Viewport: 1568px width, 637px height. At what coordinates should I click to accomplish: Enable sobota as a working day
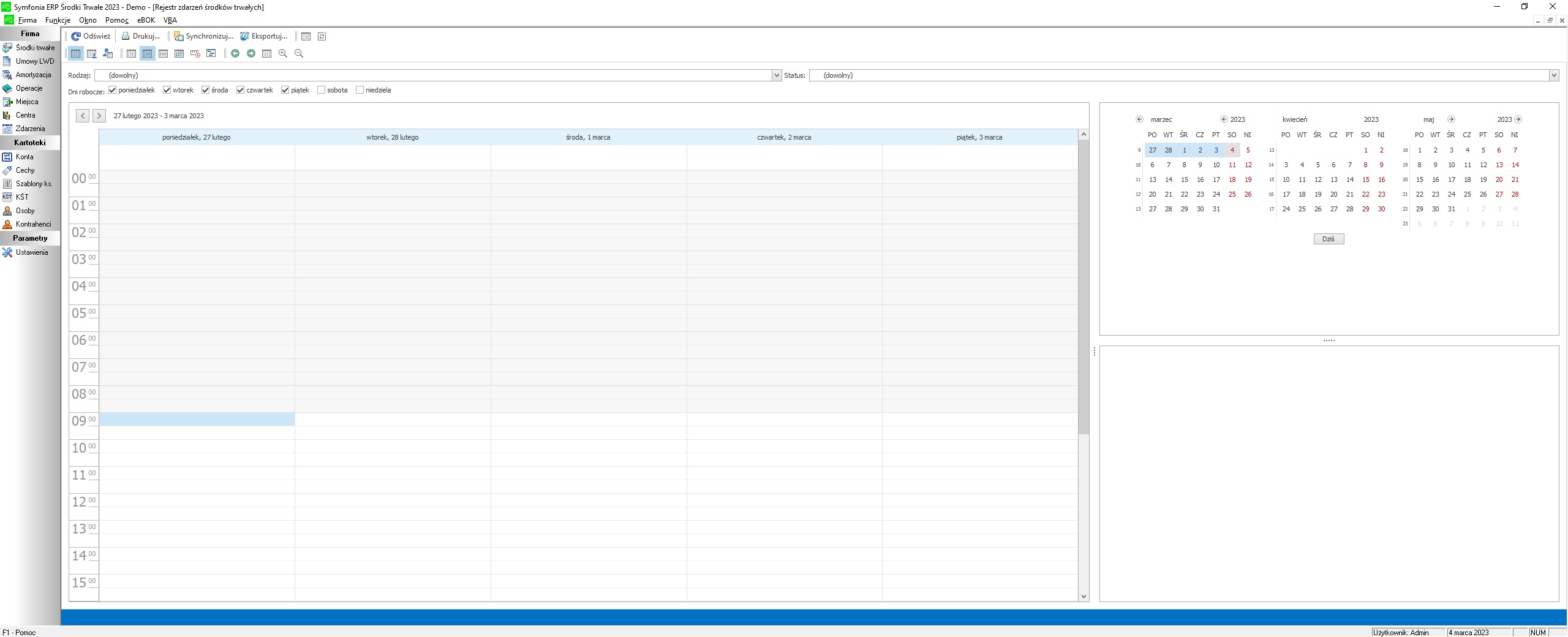point(322,90)
